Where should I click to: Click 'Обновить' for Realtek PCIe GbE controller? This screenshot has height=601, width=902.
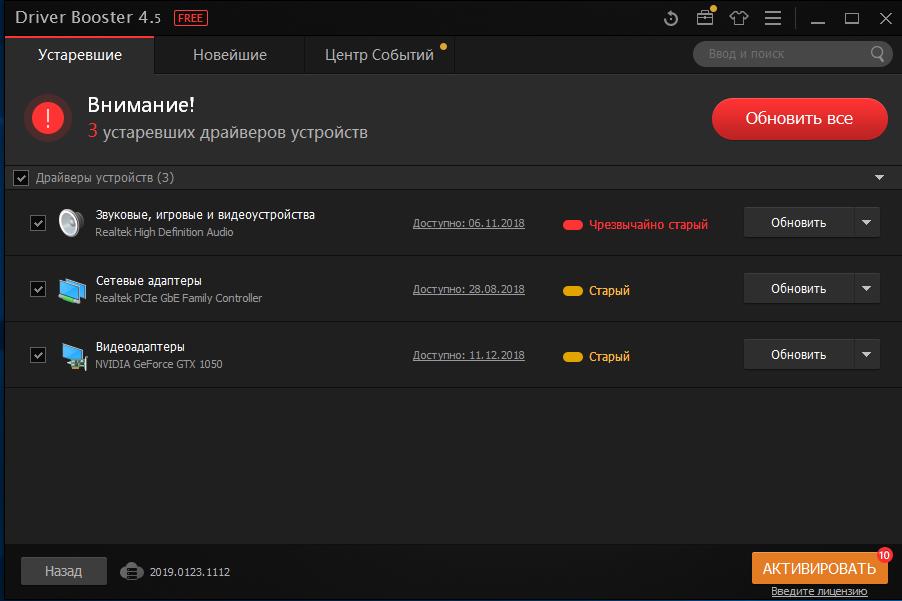[x=798, y=289]
